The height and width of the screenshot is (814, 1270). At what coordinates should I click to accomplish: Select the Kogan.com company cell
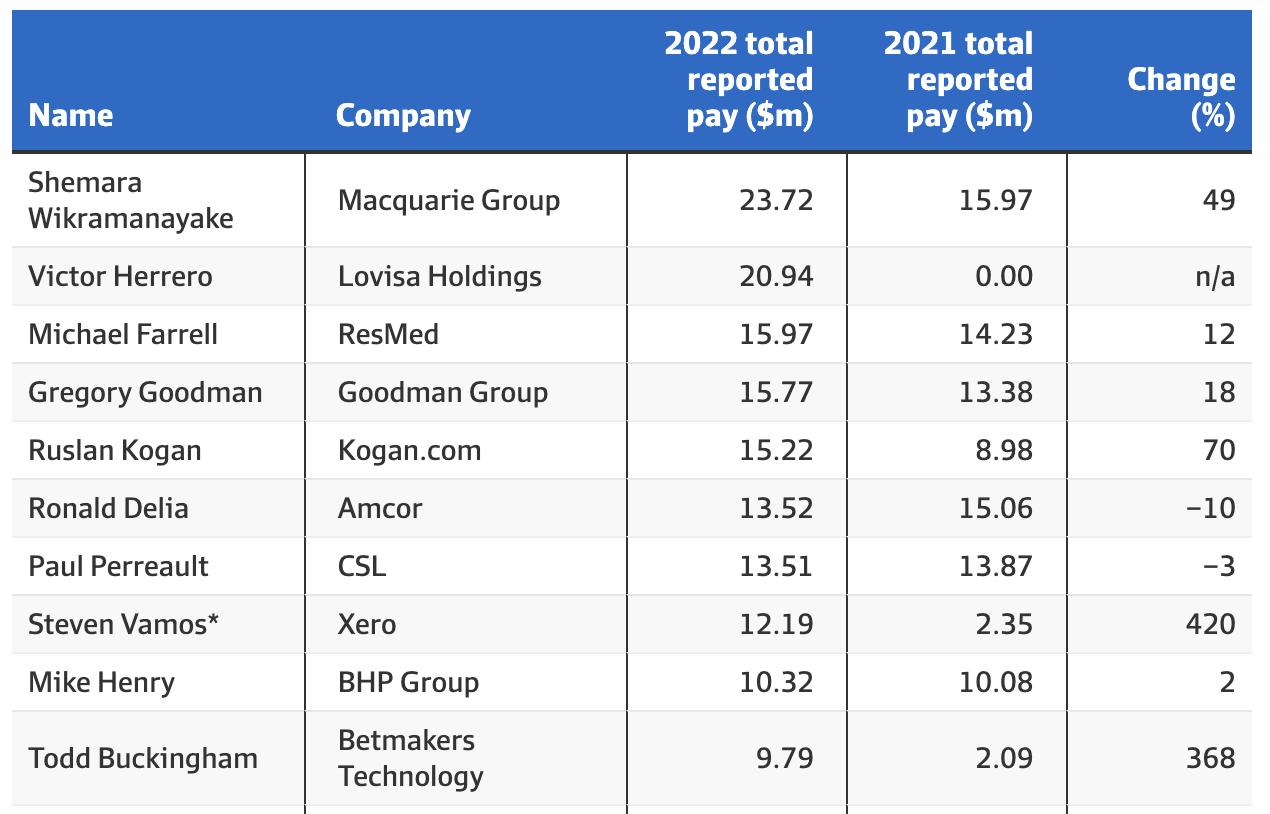(409, 450)
